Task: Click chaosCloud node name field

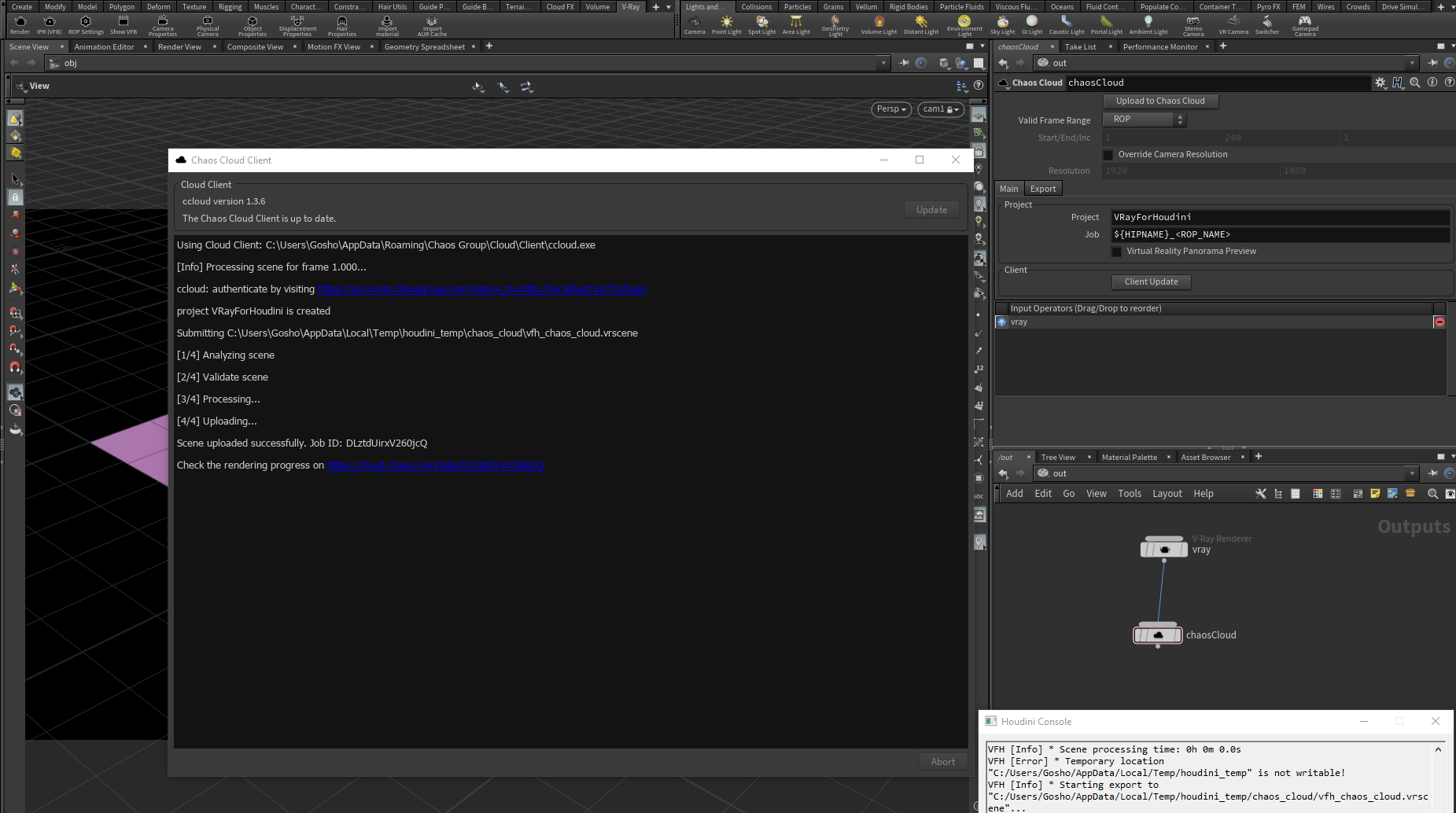Action: point(1217,83)
